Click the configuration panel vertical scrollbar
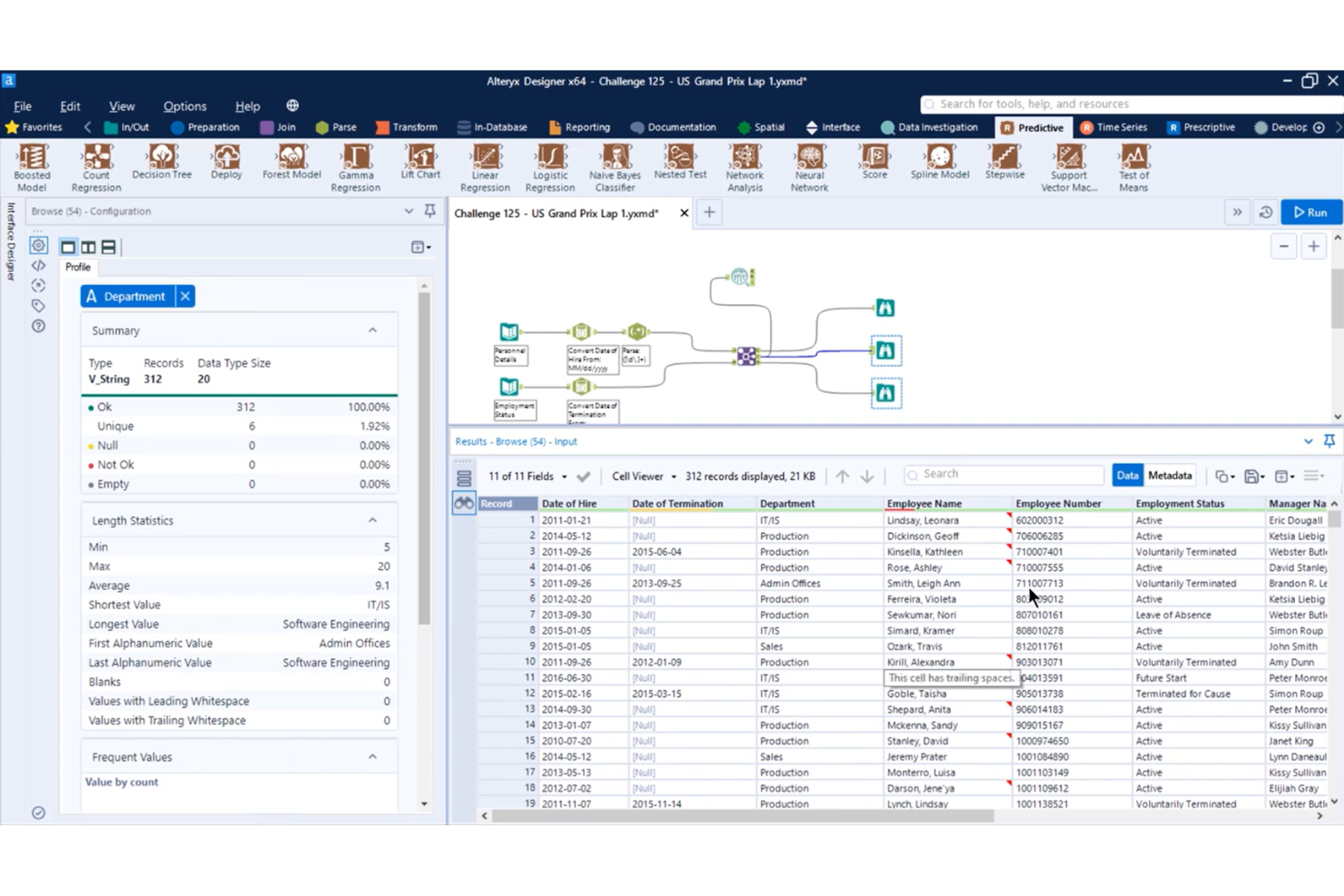Viewport: 1344px width, 896px height. (x=424, y=458)
